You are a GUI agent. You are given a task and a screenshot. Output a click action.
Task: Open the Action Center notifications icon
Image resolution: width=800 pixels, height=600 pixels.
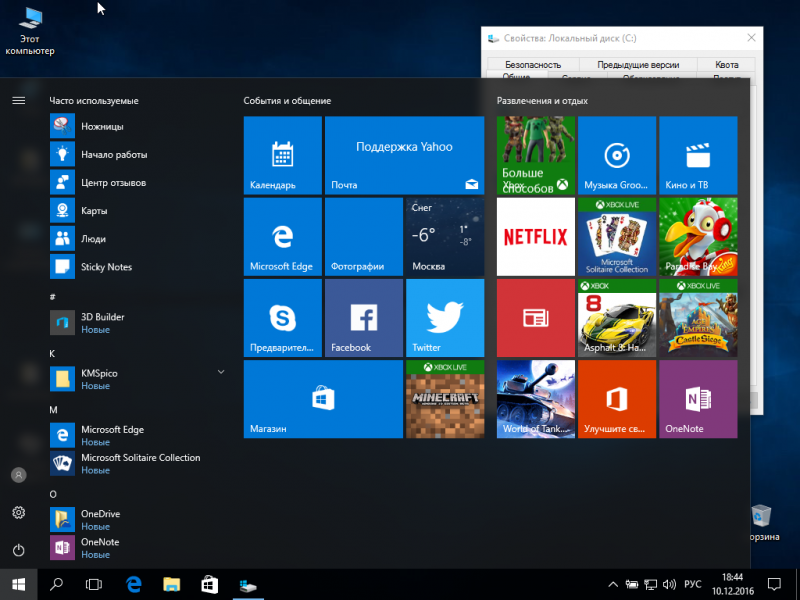coord(774,584)
